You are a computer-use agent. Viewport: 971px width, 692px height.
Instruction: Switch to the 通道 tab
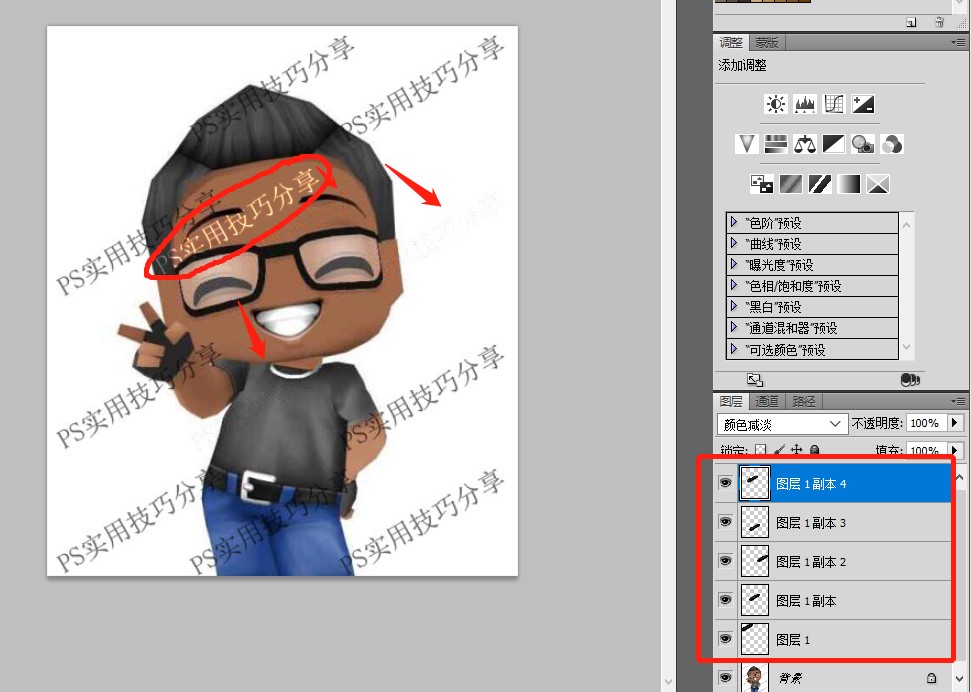(767, 401)
